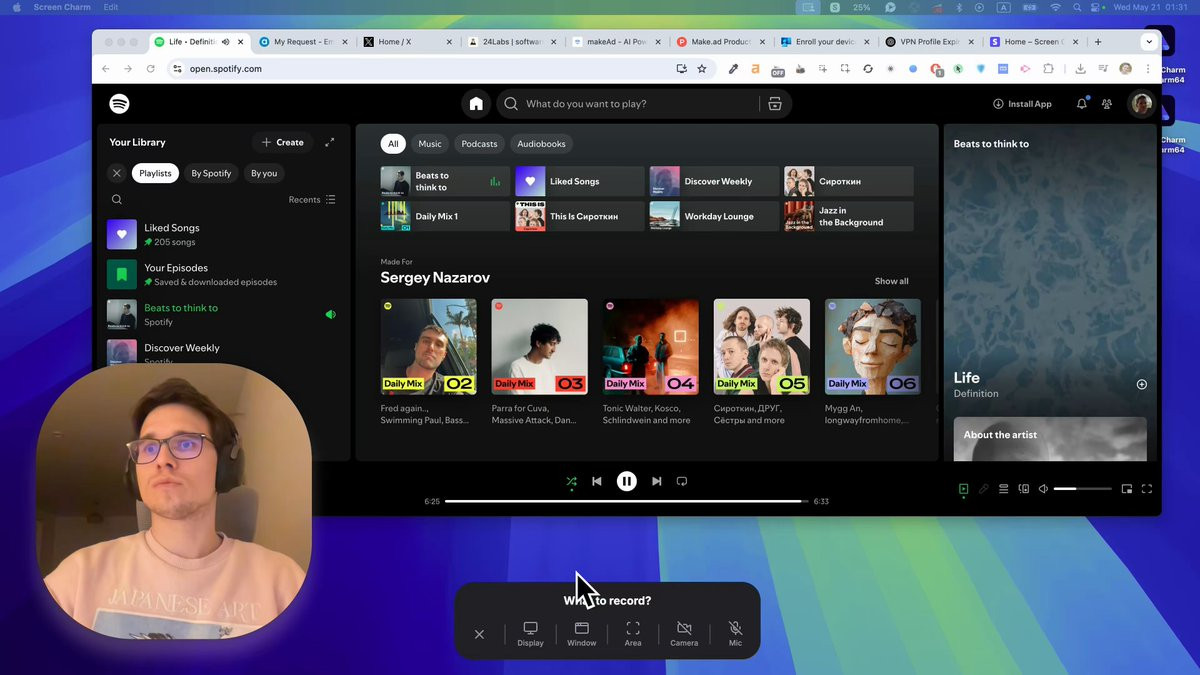1200x675 pixels.
Task: Search within Your Library
Action: tap(117, 200)
